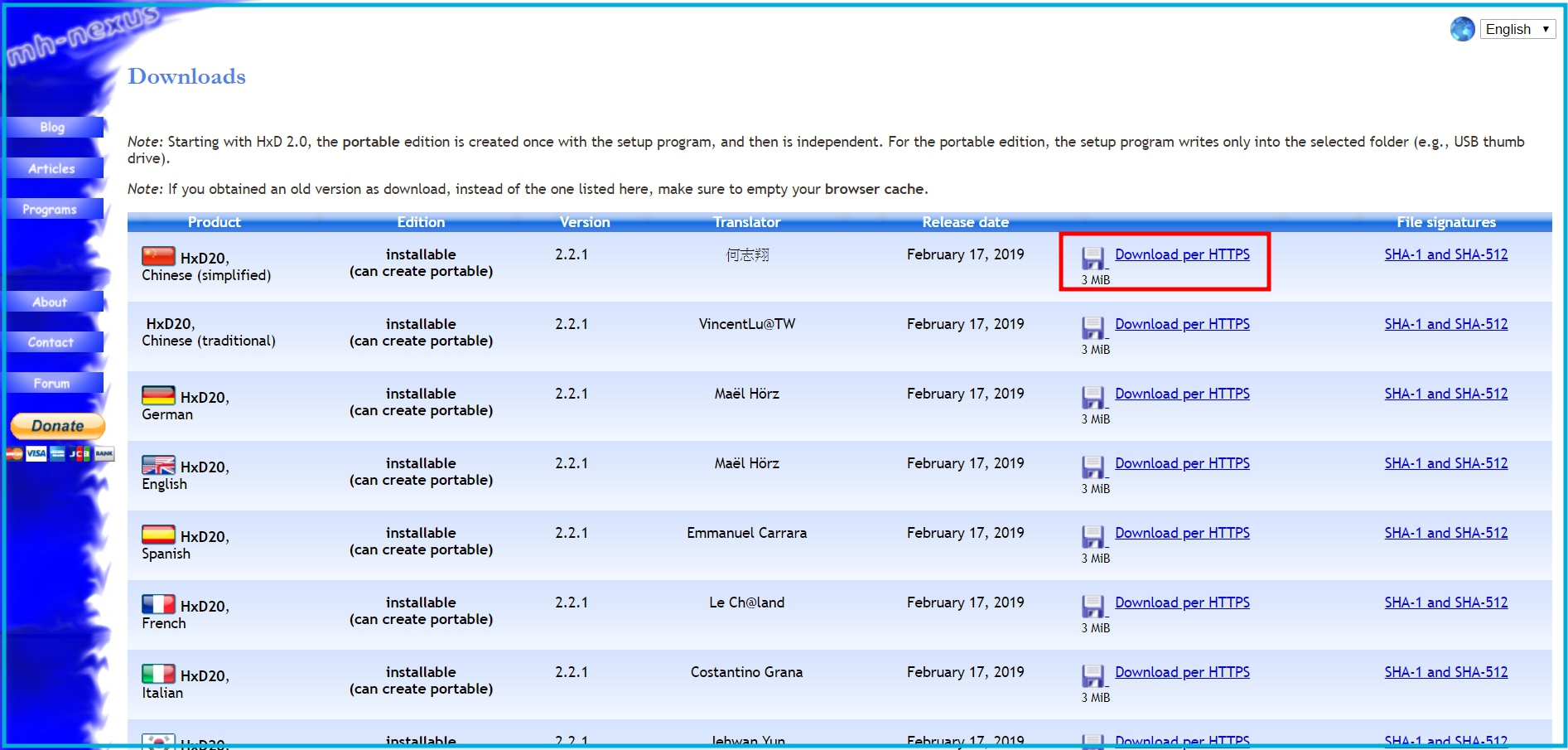Open the Blog menu item
Image resolution: width=1568 pixels, height=750 pixels.
(x=55, y=127)
